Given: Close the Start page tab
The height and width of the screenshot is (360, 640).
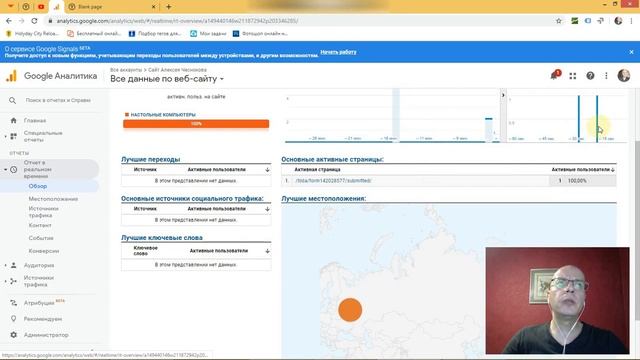Looking at the screenshot, I should click(153, 7).
